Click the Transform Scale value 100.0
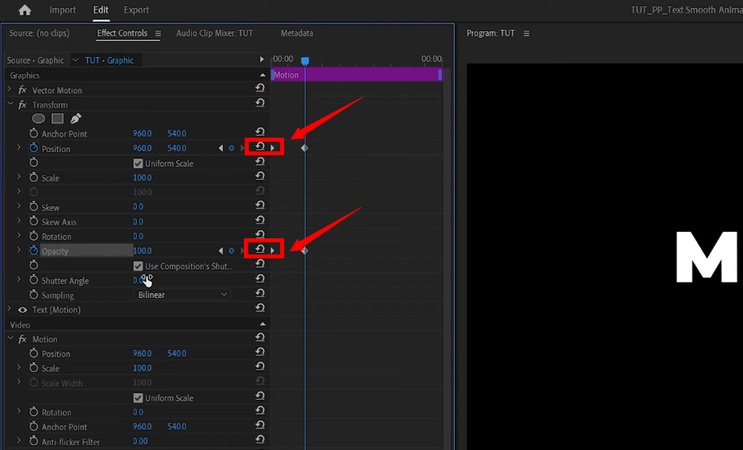The image size is (743, 450). pos(142,178)
